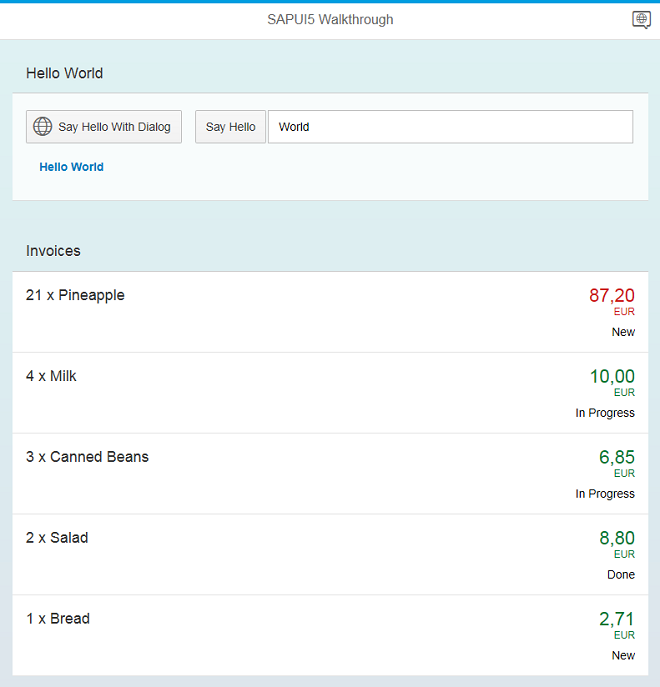Open the 21 x Pineapple invoice
Image resolution: width=660 pixels, height=687 pixels.
point(76,295)
